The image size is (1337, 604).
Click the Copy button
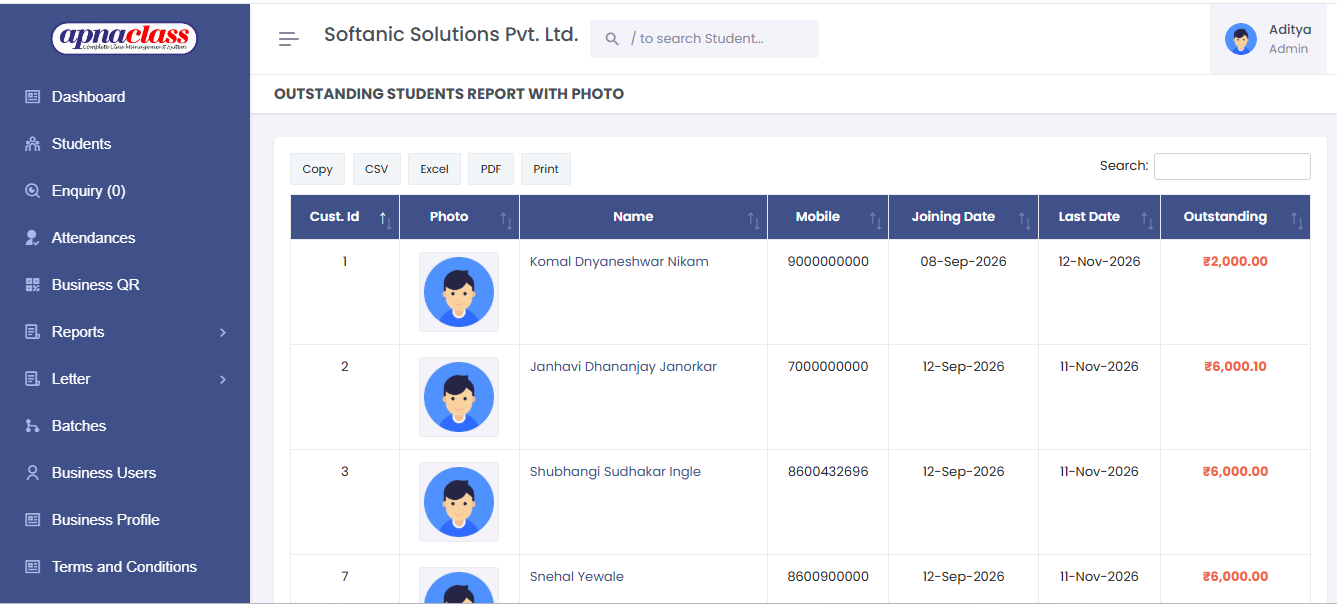(317, 169)
